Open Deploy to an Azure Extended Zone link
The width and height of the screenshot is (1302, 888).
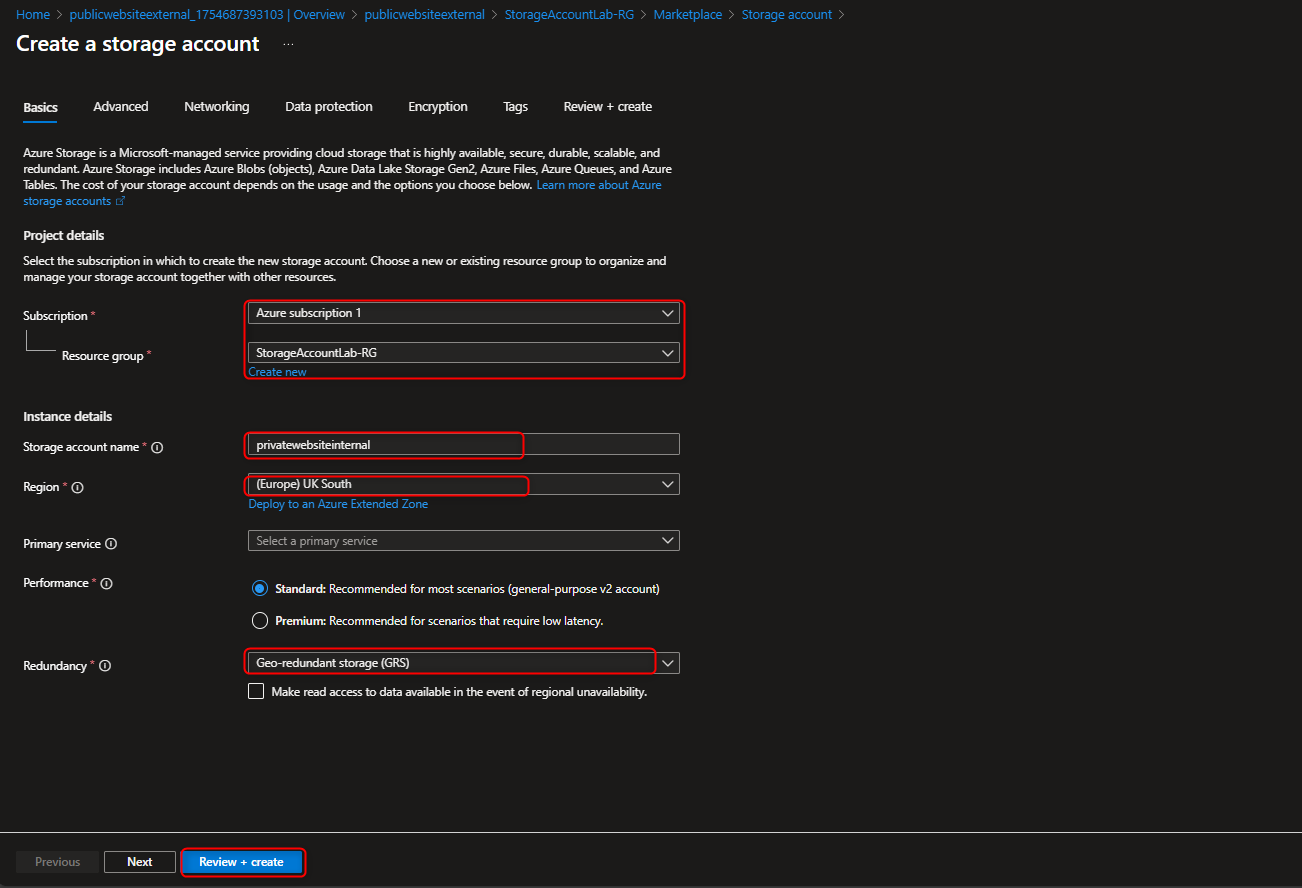tap(338, 503)
